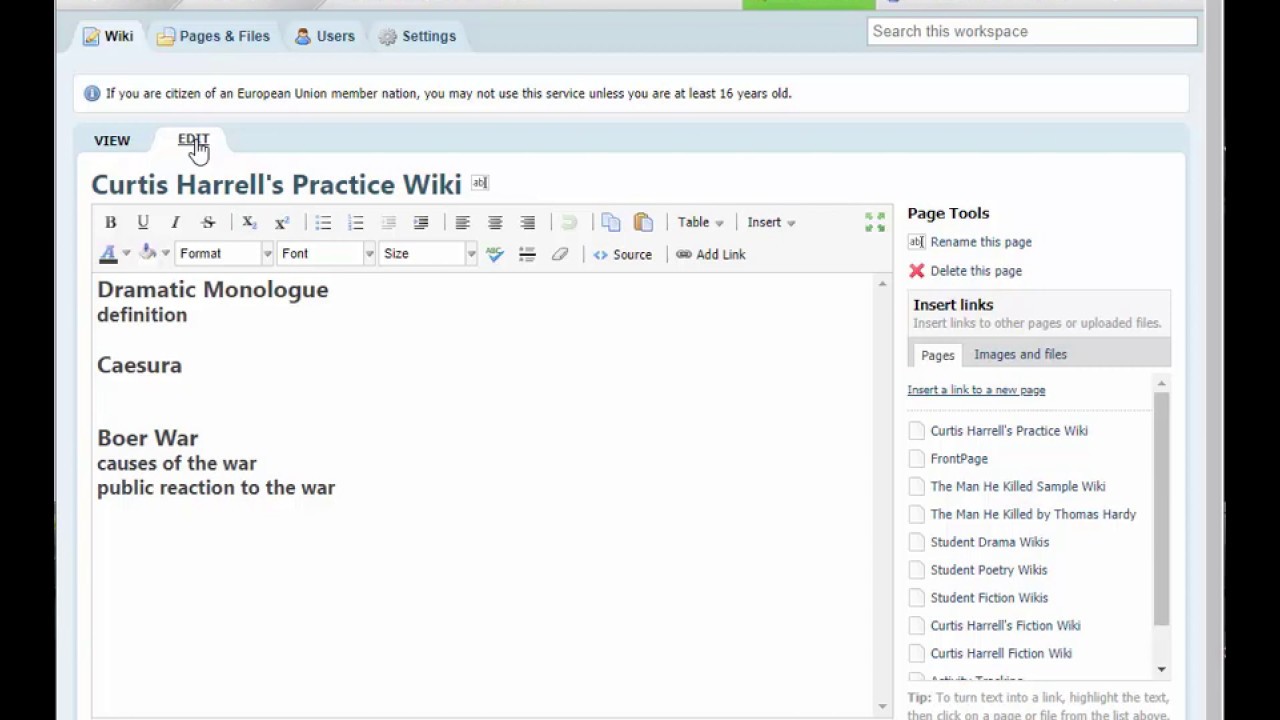The height and width of the screenshot is (720, 1280).
Task: Open the Pages & Files tab
Action: coord(213,36)
